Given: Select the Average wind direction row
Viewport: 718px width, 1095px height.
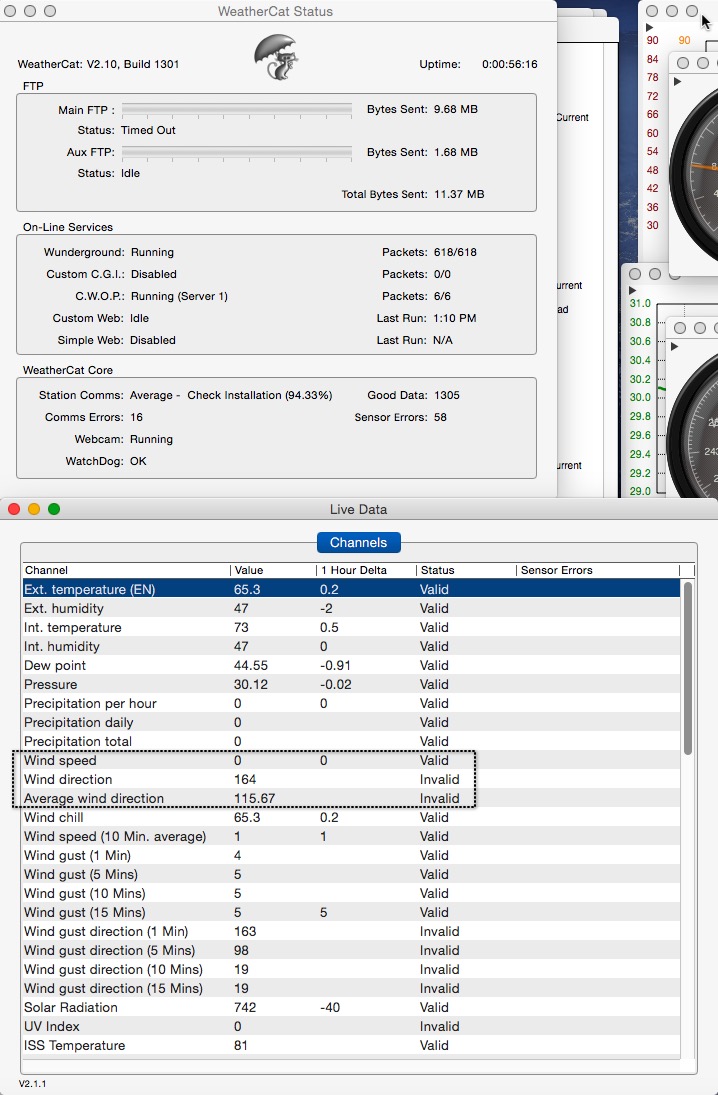Looking at the screenshot, I should 351,798.
